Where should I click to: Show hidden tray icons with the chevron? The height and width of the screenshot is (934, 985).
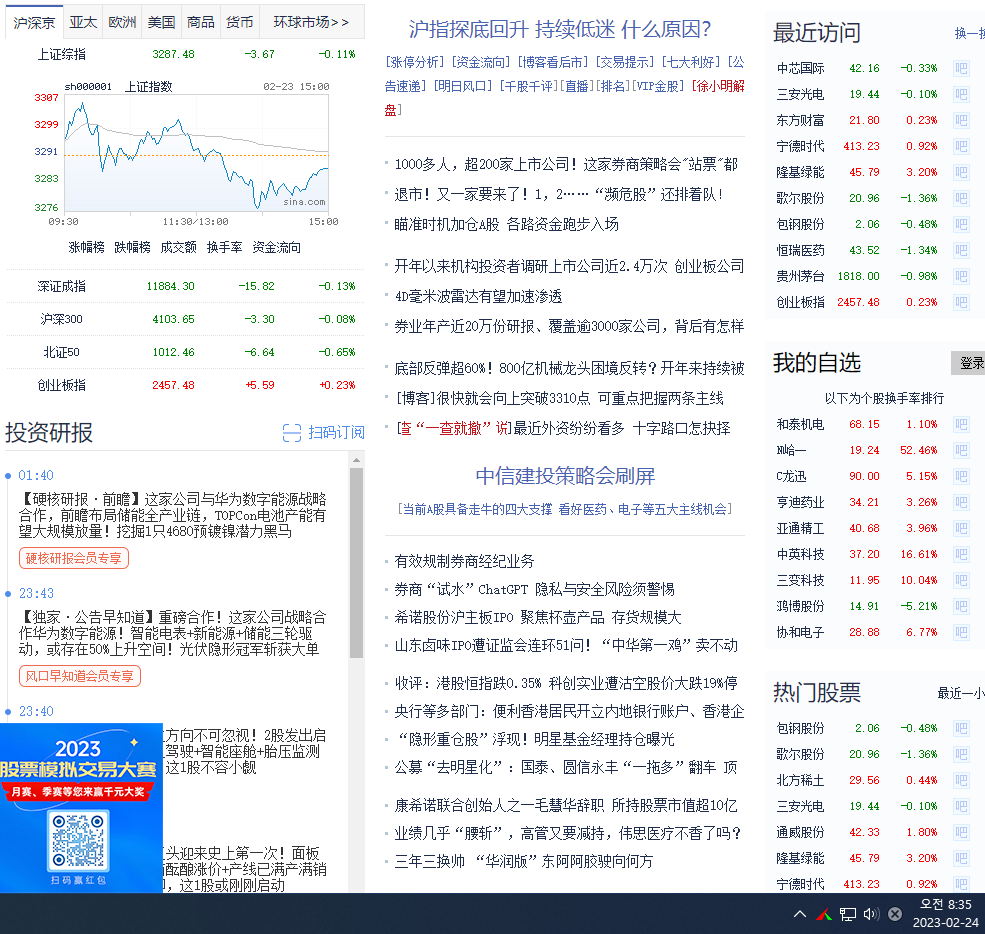[800, 914]
